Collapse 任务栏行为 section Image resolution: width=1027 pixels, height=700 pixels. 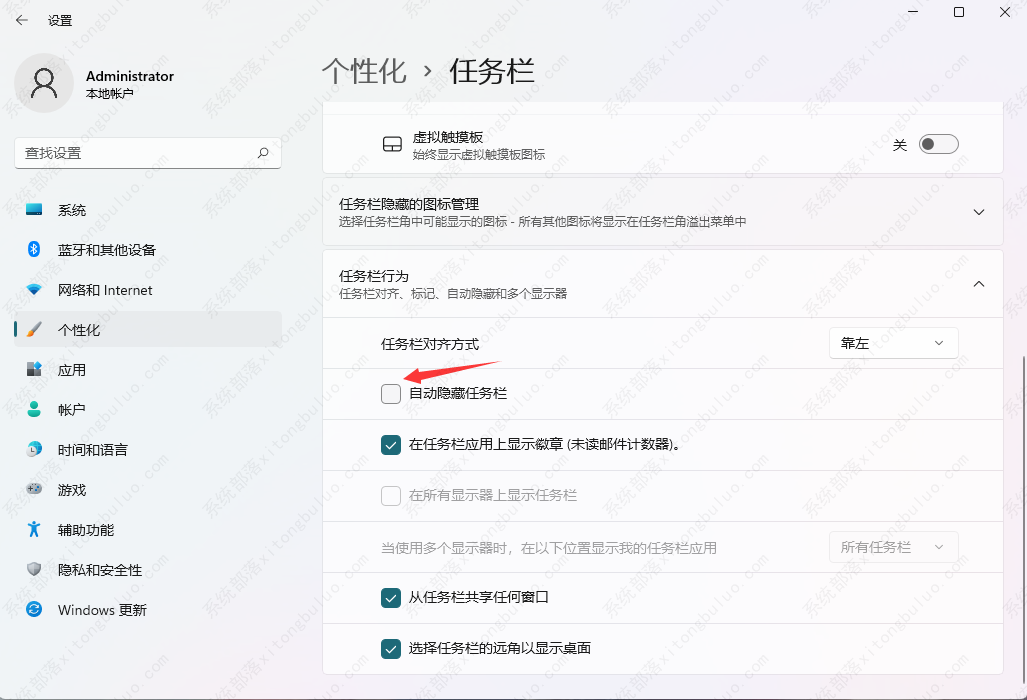(x=978, y=284)
